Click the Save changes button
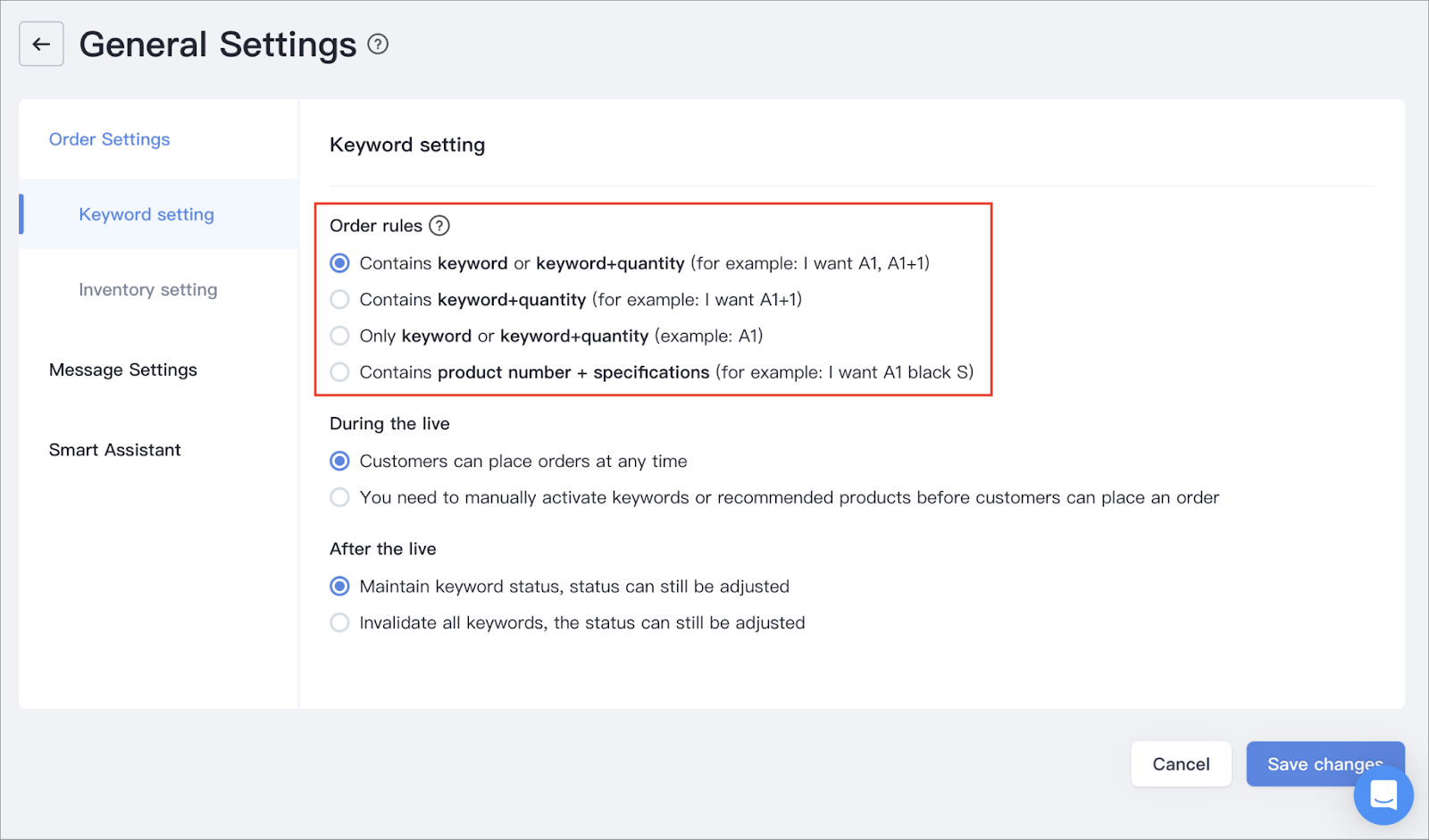The width and height of the screenshot is (1429, 840). 1325,763
